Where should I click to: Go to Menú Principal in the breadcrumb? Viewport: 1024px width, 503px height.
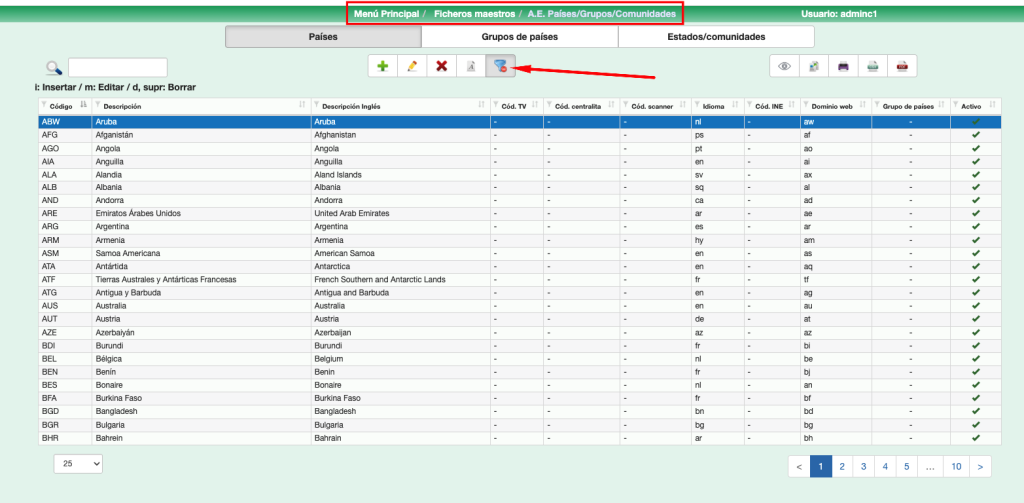pyautogui.click(x=386, y=14)
